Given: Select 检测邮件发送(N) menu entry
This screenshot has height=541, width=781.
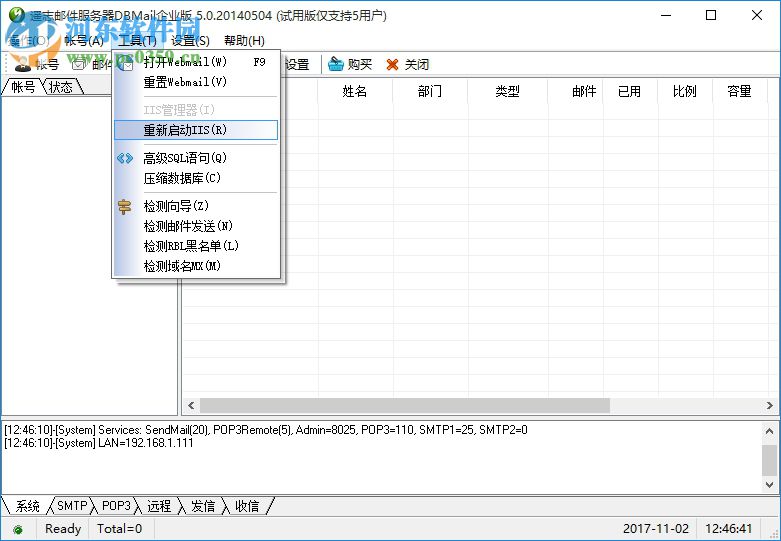Looking at the screenshot, I should coord(196,226).
